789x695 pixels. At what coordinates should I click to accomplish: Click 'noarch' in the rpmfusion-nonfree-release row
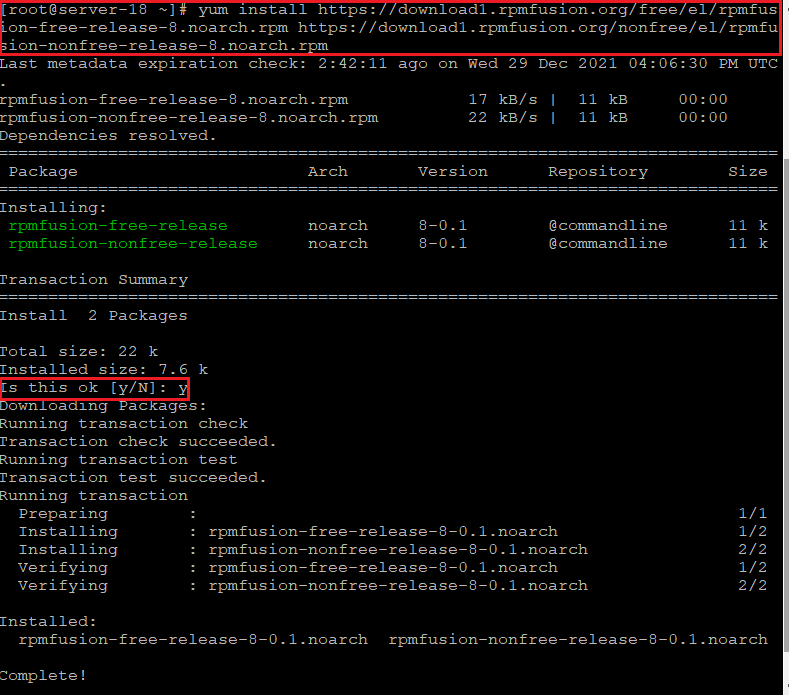click(338, 244)
